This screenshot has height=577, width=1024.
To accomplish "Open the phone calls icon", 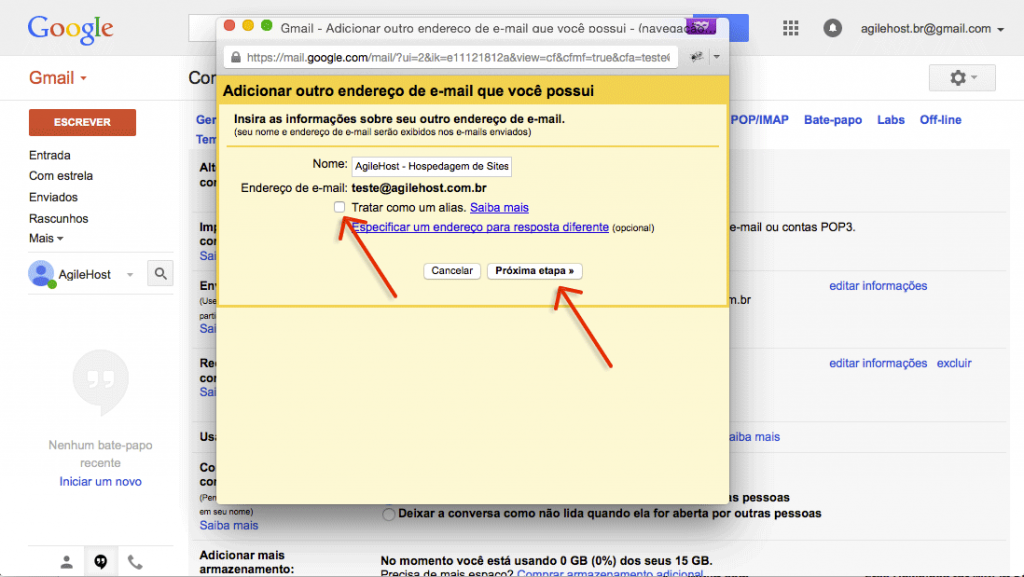I will [x=135, y=561].
